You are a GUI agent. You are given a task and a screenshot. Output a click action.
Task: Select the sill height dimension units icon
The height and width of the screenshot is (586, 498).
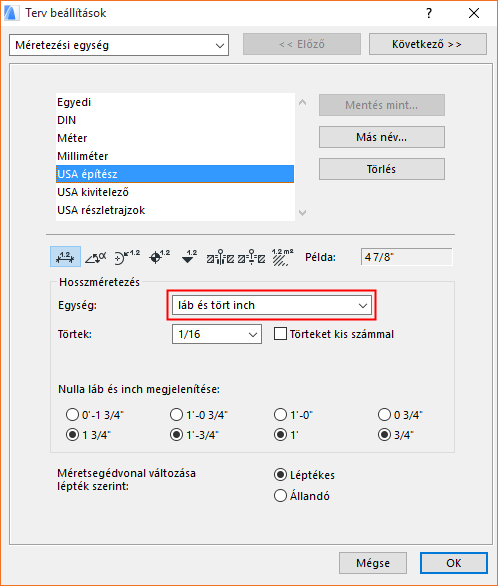coord(251,257)
